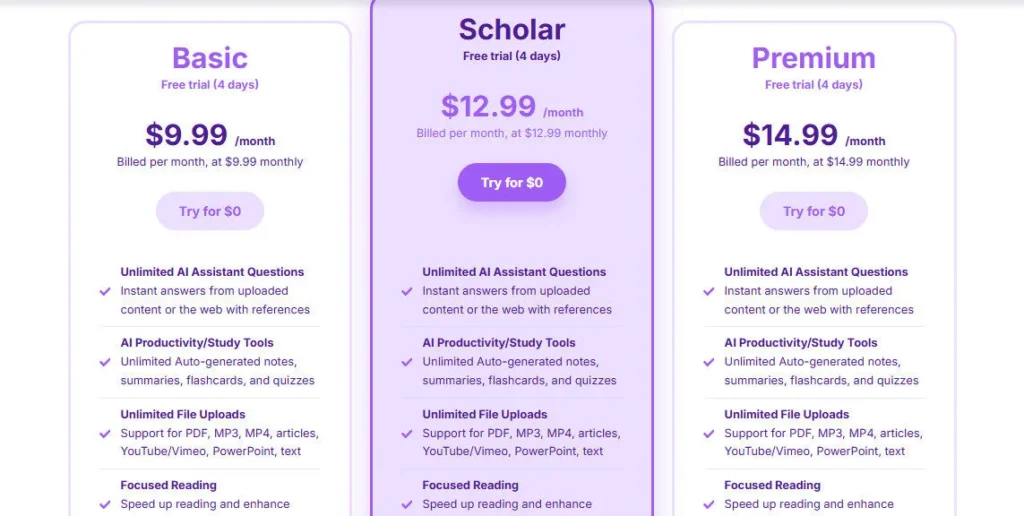Viewport: 1024px width, 516px height.
Task: Click Basic's AI Productivity/Study Tools checkmark
Action: (105, 362)
